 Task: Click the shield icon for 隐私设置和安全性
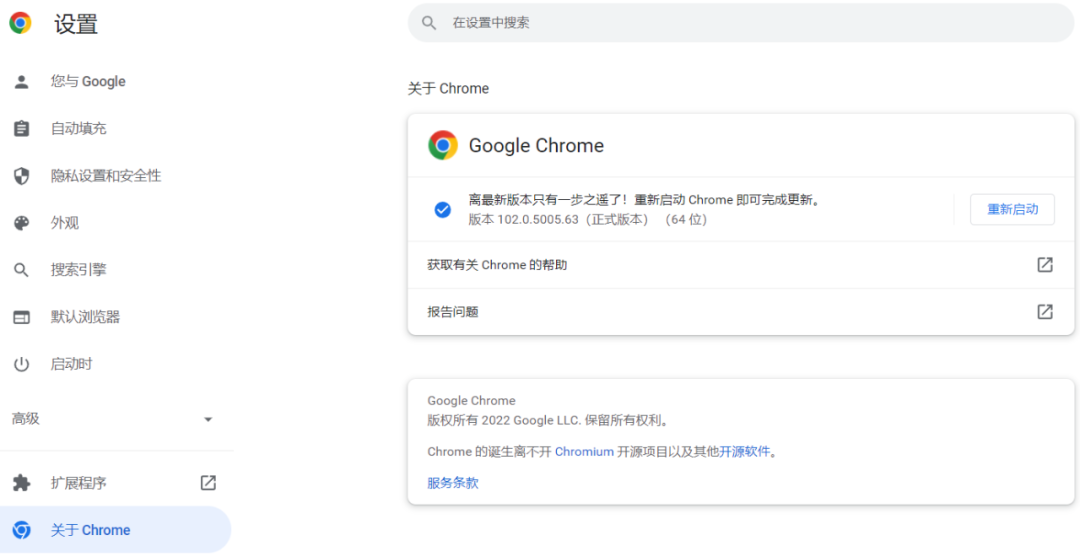[21, 176]
